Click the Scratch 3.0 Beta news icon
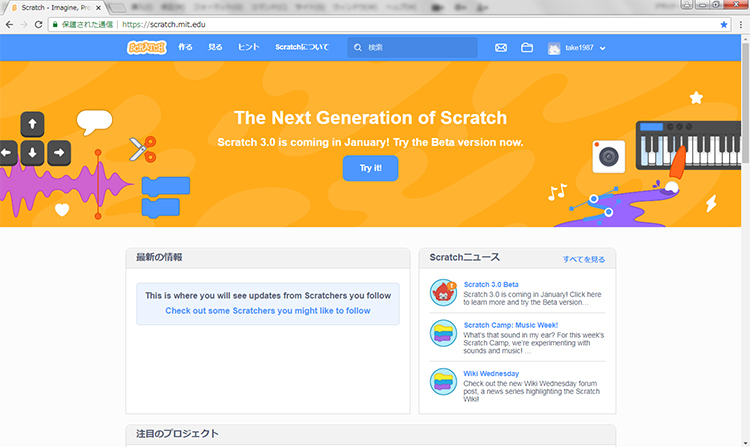 point(443,292)
